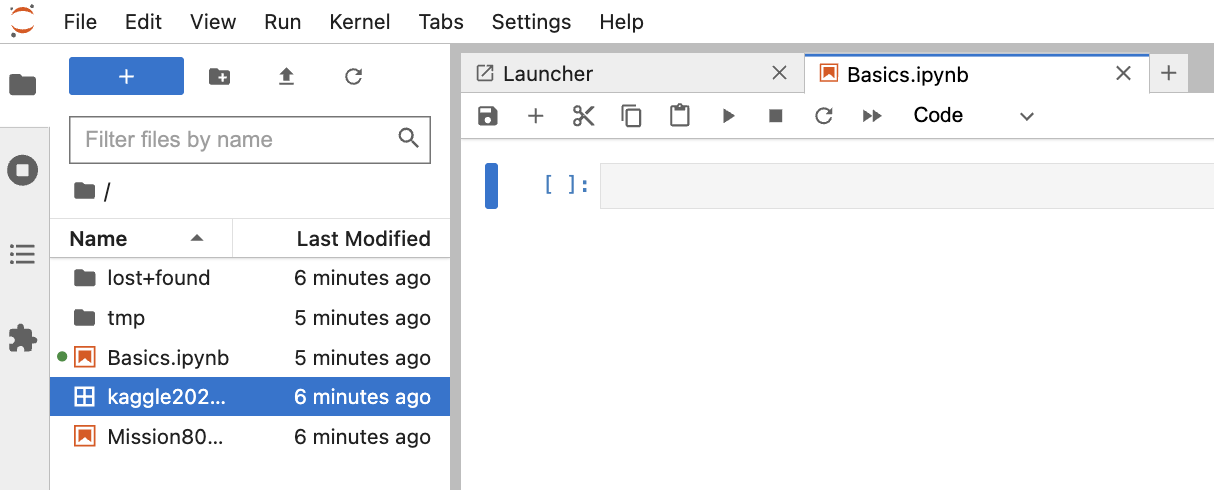Image resolution: width=1214 pixels, height=490 pixels.
Task: Open the Running Terminals and Kernels sidebar
Action: click(22, 170)
